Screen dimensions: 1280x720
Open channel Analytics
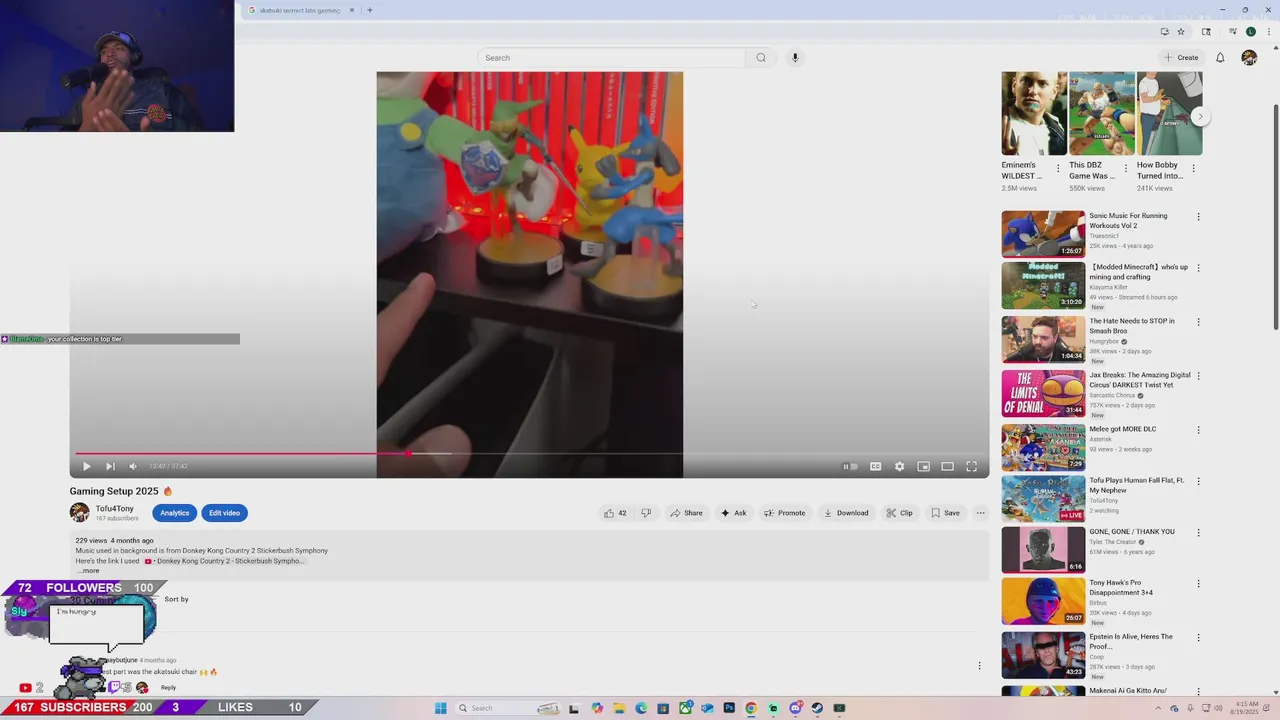point(174,513)
